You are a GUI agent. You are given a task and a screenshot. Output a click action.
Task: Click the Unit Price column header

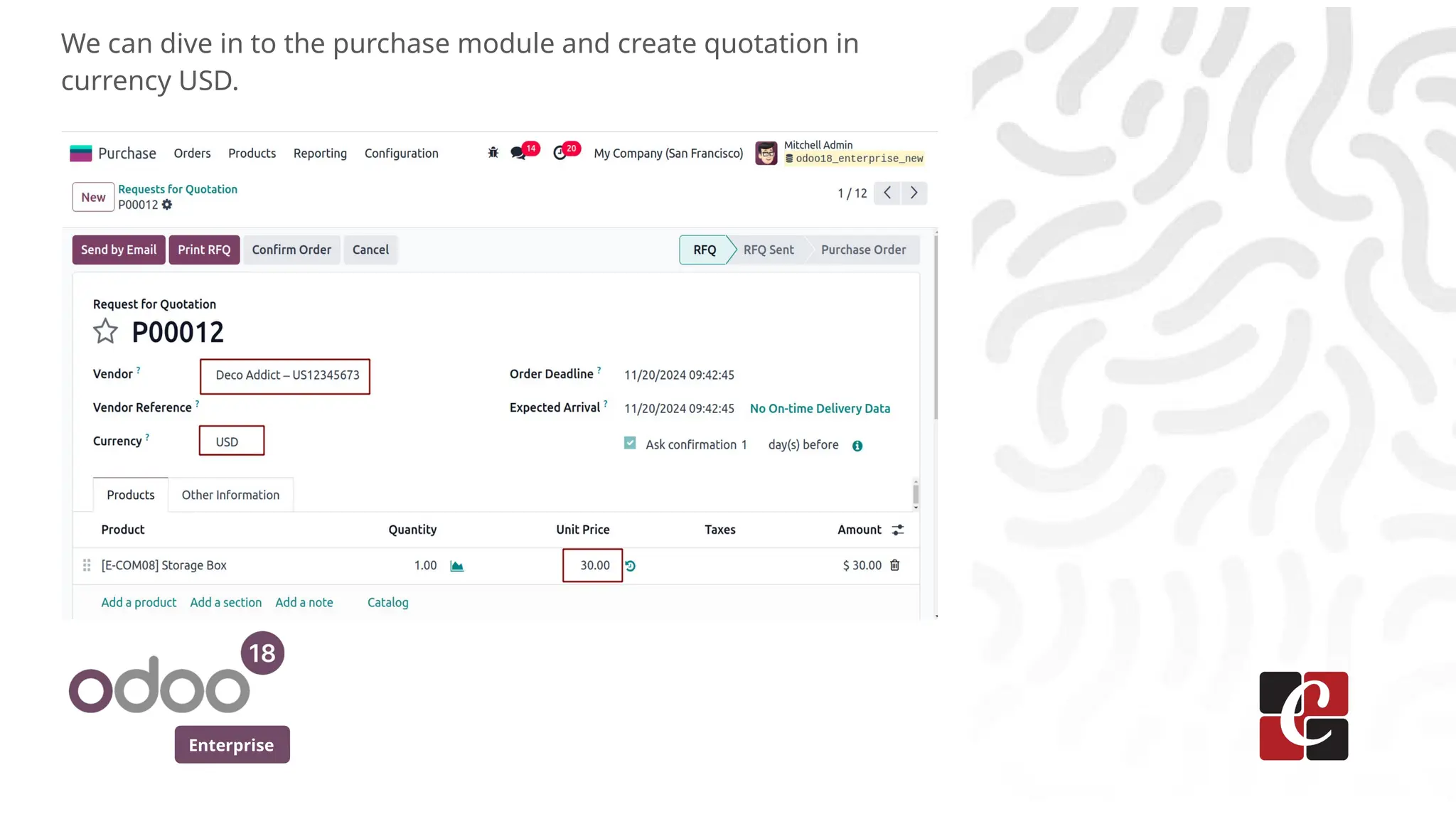pyautogui.click(x=583, y=530)
